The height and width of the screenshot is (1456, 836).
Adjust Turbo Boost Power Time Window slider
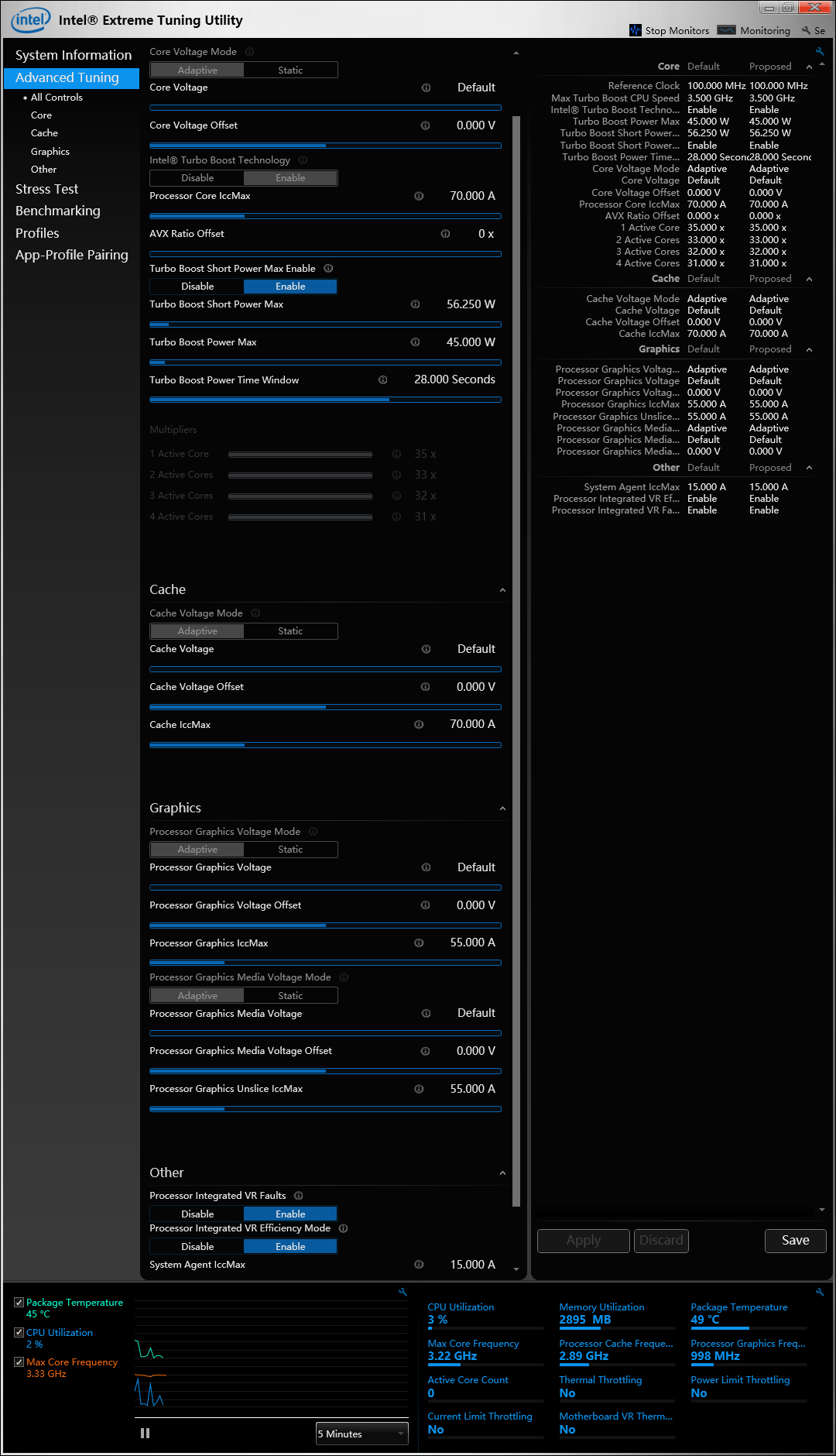coord(325,400)
